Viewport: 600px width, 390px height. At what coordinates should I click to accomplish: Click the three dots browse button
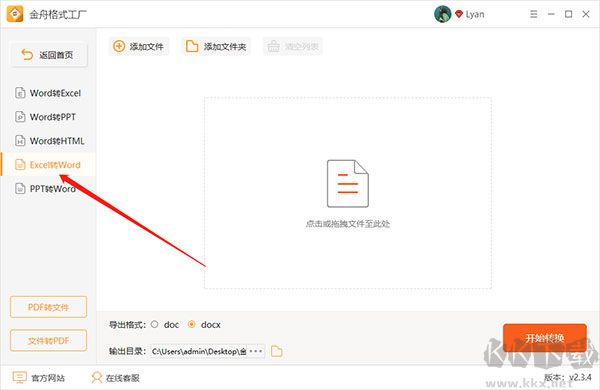[256, 351]
